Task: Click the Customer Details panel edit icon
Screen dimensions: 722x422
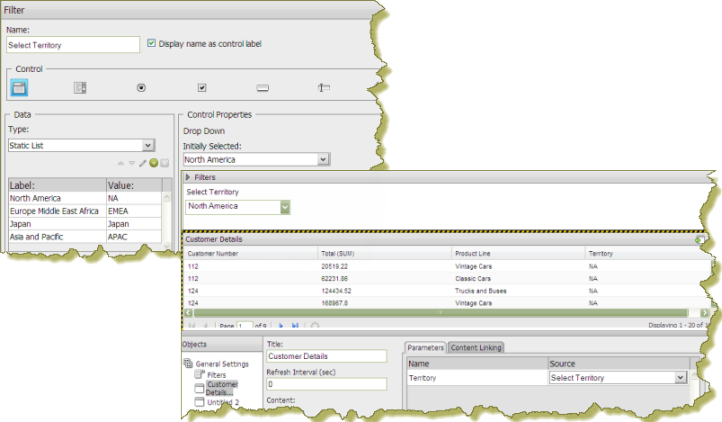Action: point(699,240)
